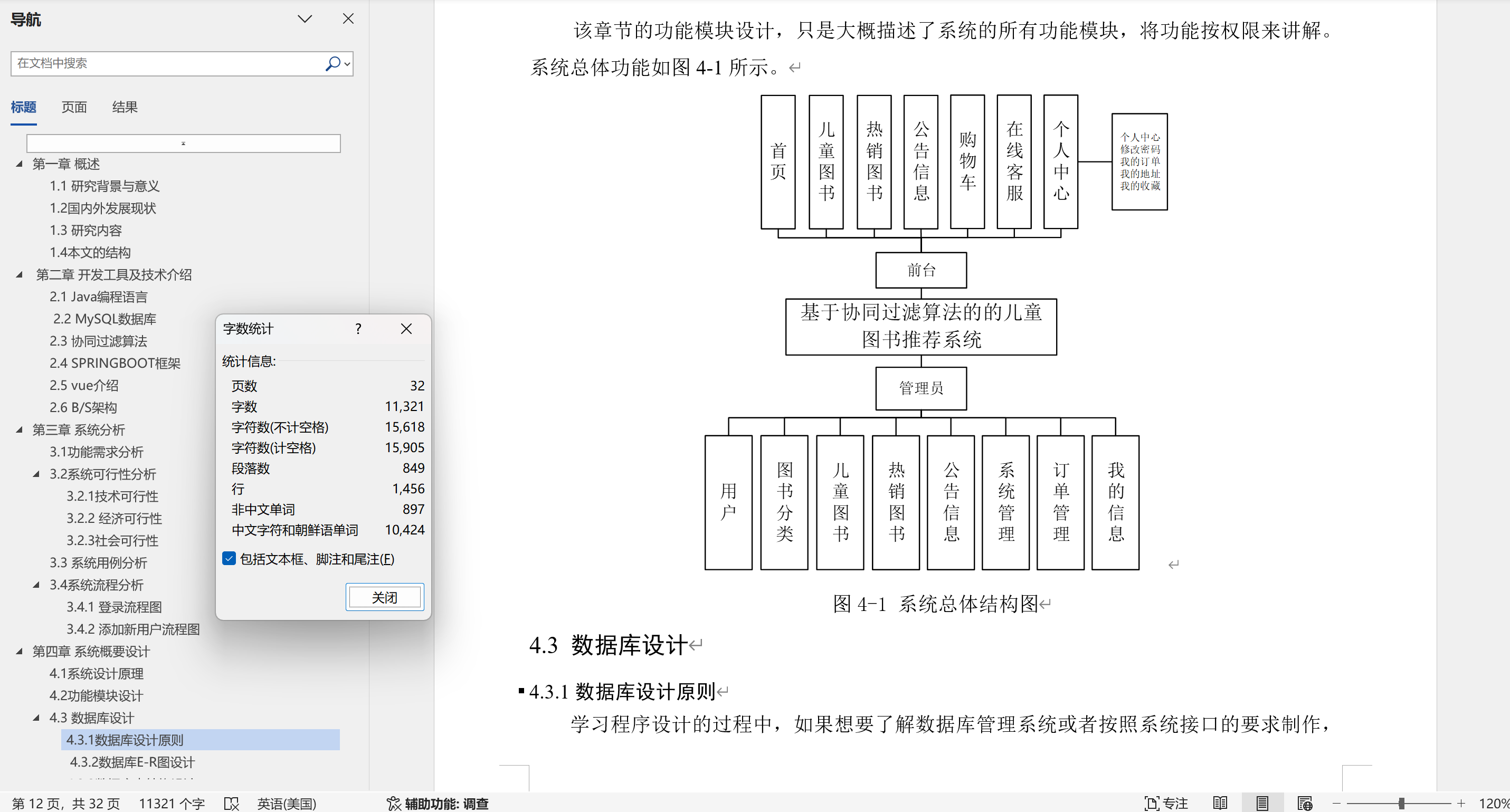Switch to the 页面 tab
The height and width of the screenshot is (812, 1510).
(74, 107)
